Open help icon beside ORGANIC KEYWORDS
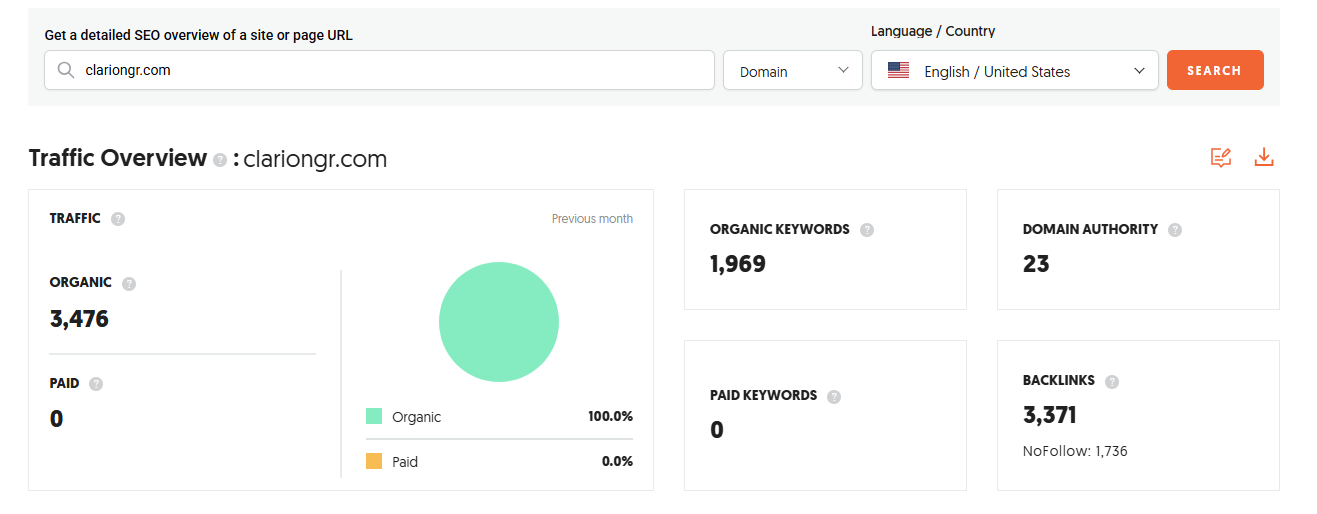The width and height of the screenshot is (1317, 514). [x=867, y=230]
